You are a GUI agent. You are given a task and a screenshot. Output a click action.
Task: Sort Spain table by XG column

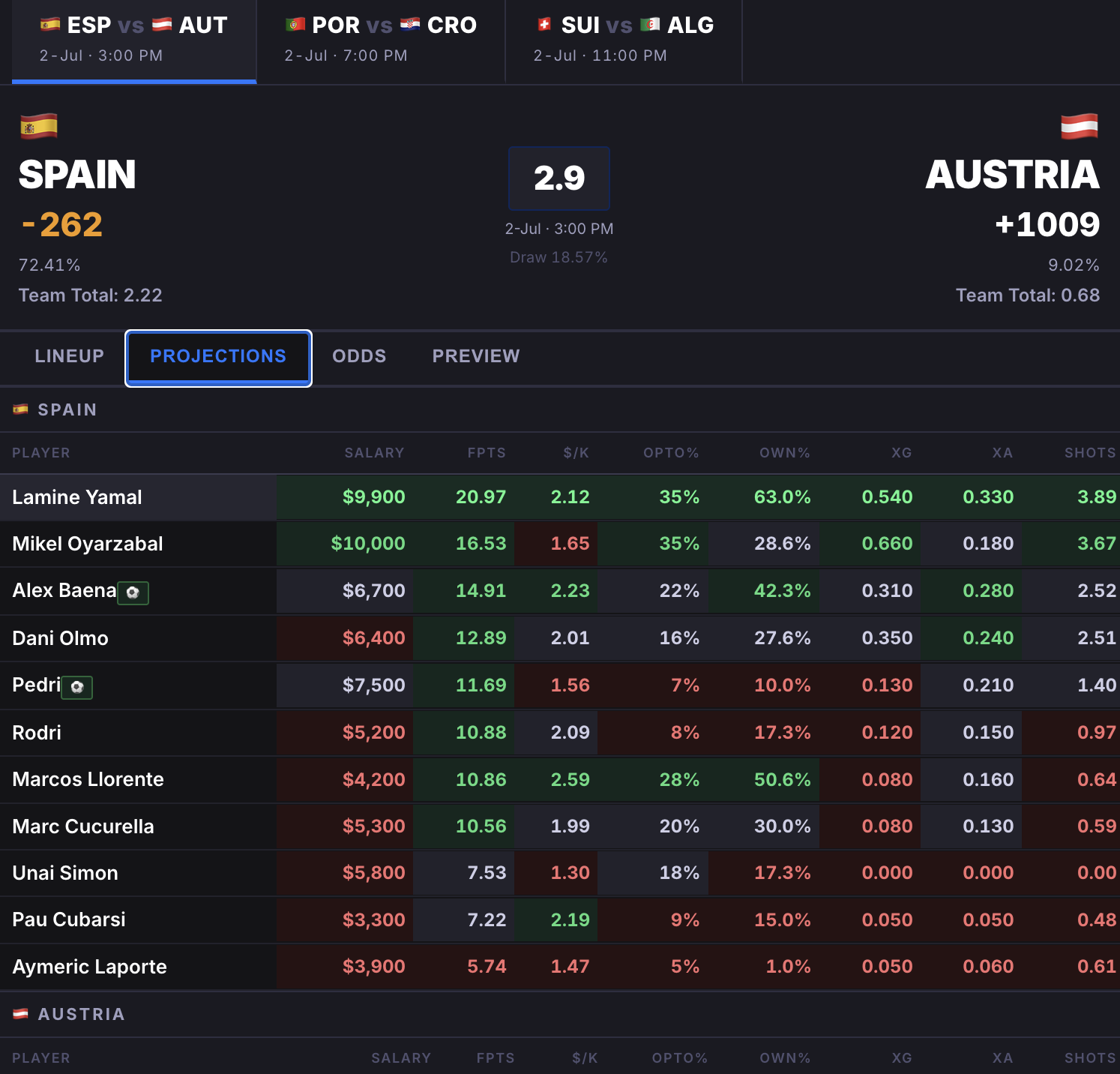tap(902, 453)
